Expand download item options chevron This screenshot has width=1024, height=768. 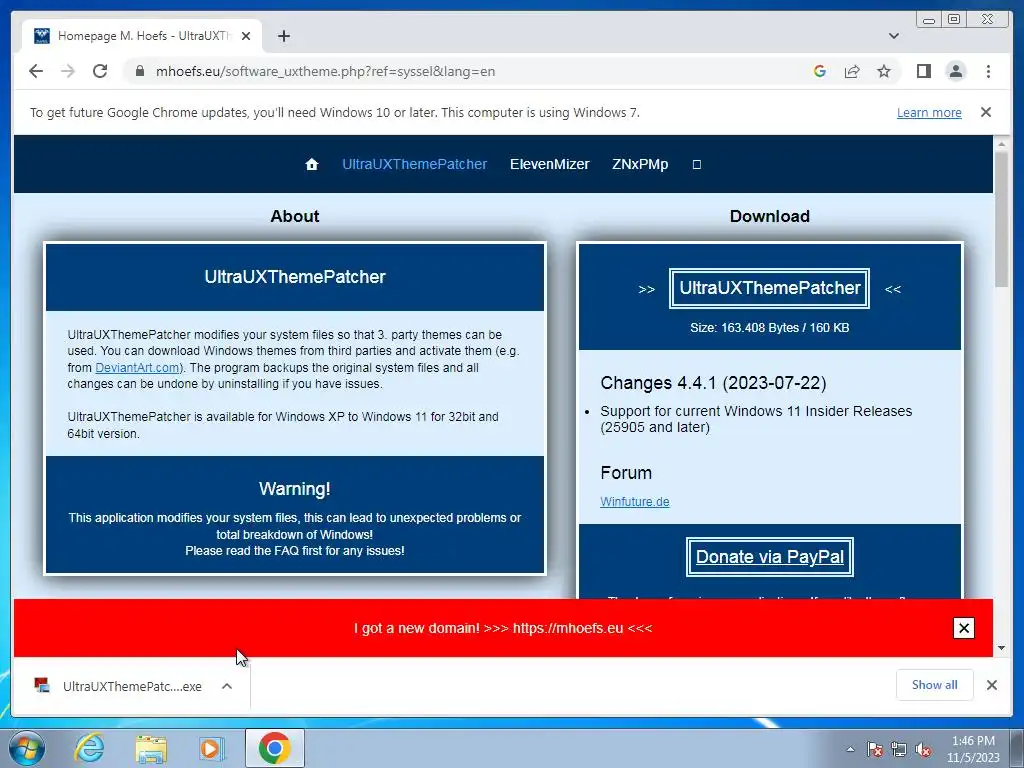[227, 686]
